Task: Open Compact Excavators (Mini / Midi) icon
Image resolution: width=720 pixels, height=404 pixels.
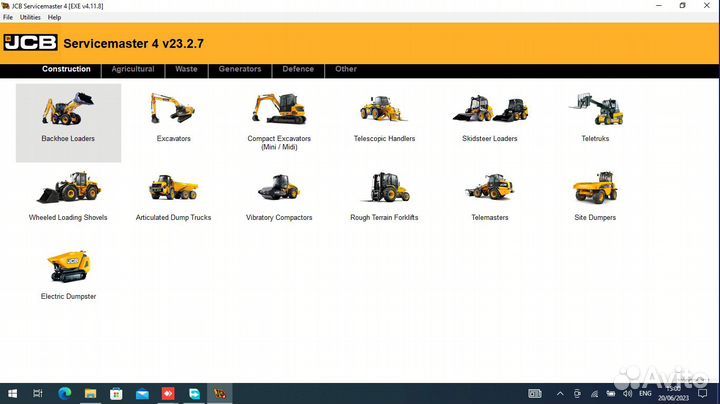Action: pos(279,109)
